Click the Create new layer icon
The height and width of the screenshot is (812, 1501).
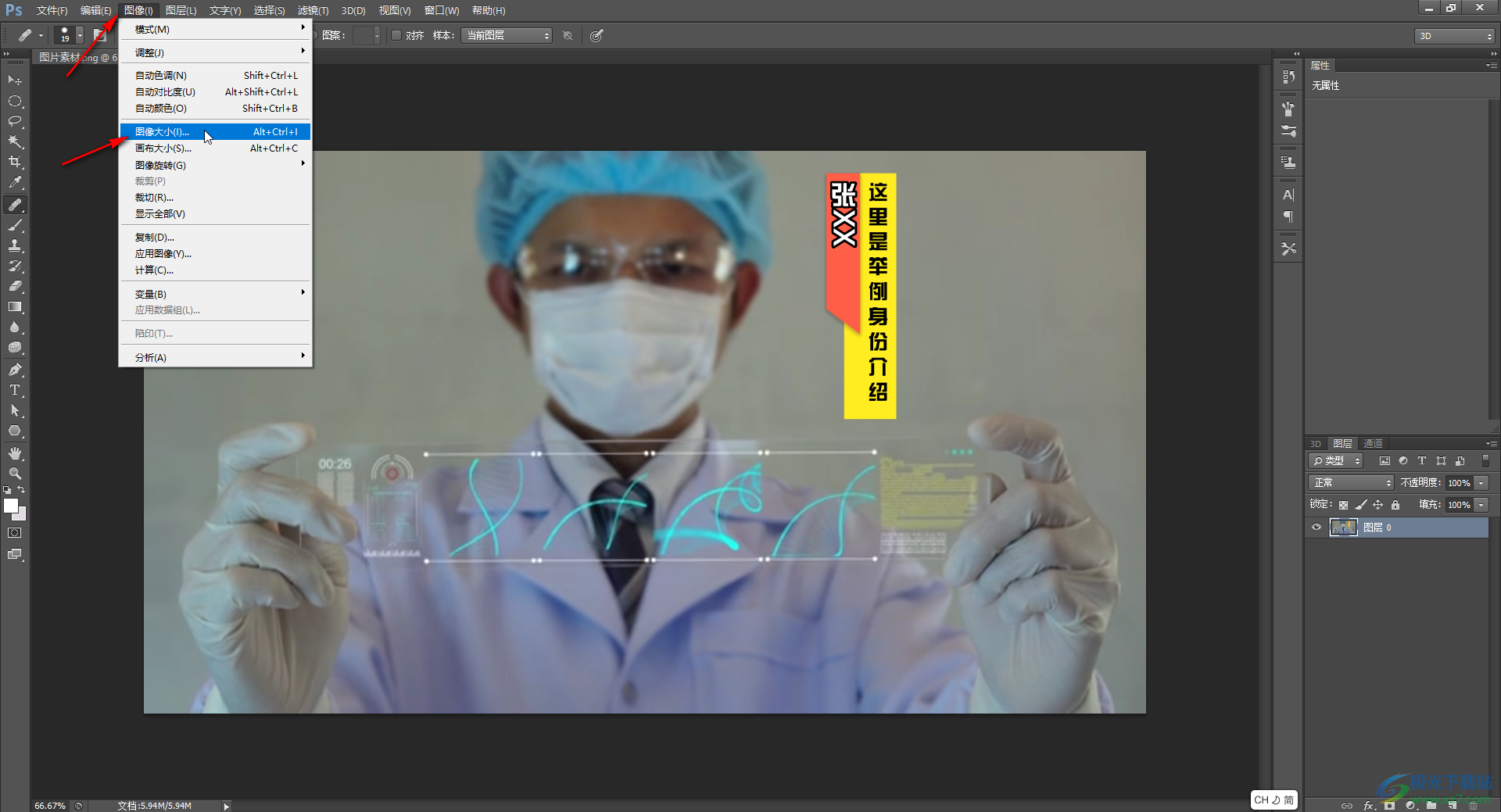pyautogui.click(x=1453, y=805)
